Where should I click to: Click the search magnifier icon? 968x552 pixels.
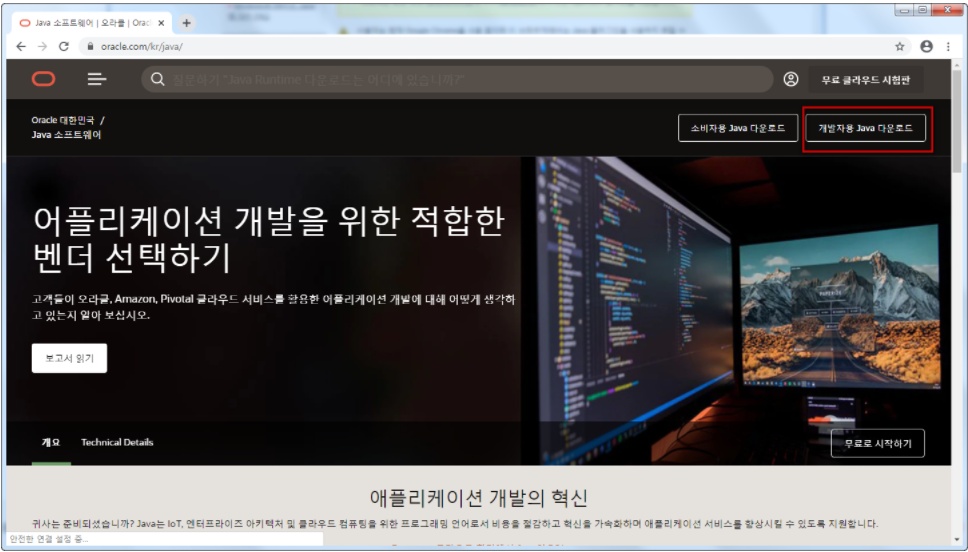(158, 80)
